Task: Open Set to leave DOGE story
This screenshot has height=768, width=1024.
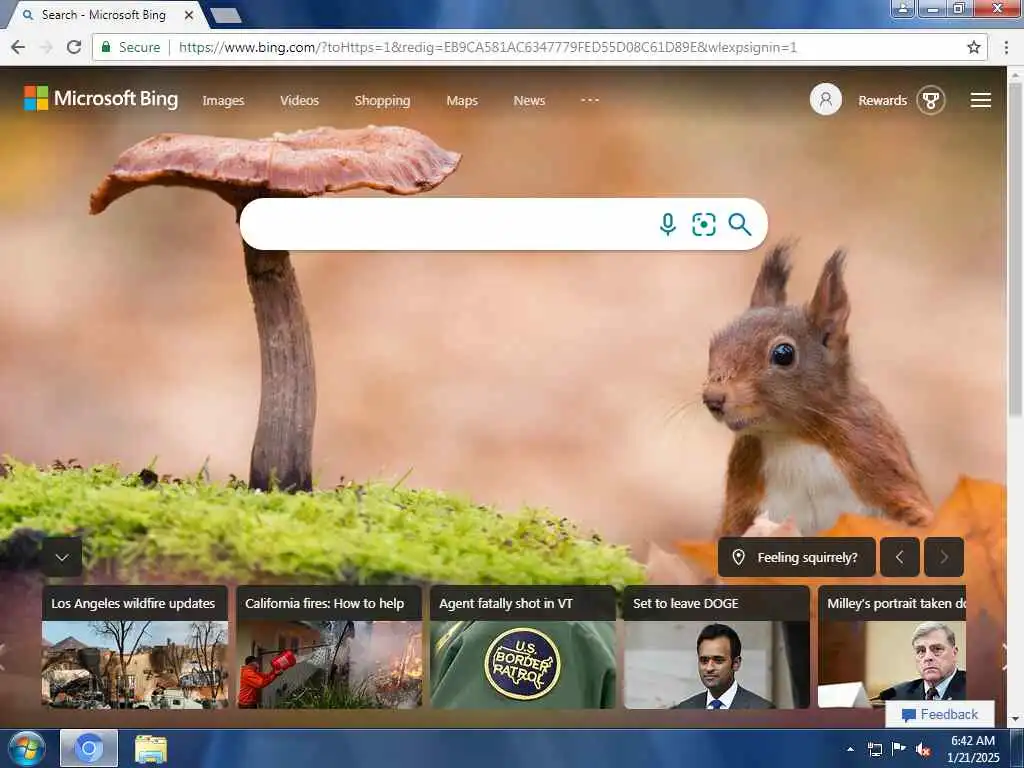Action: point(686,603)
